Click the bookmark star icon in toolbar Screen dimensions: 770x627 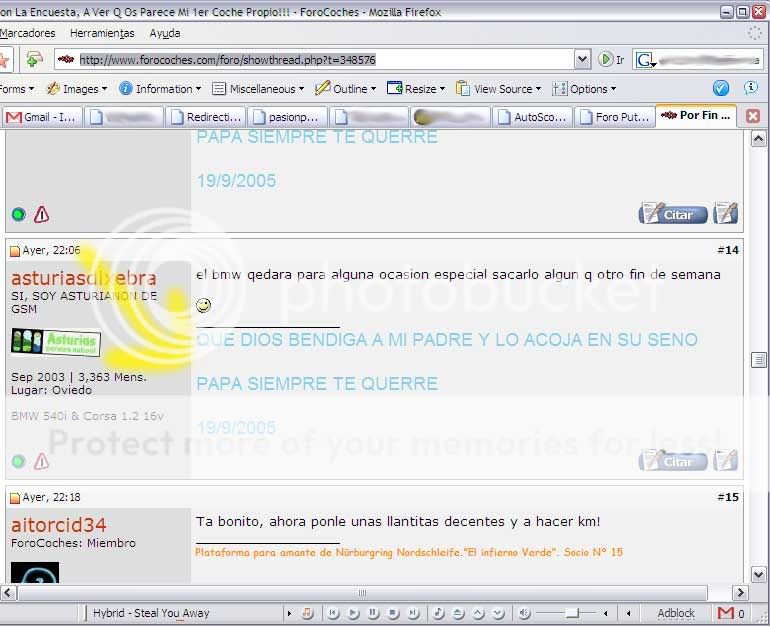coord(4,60)
